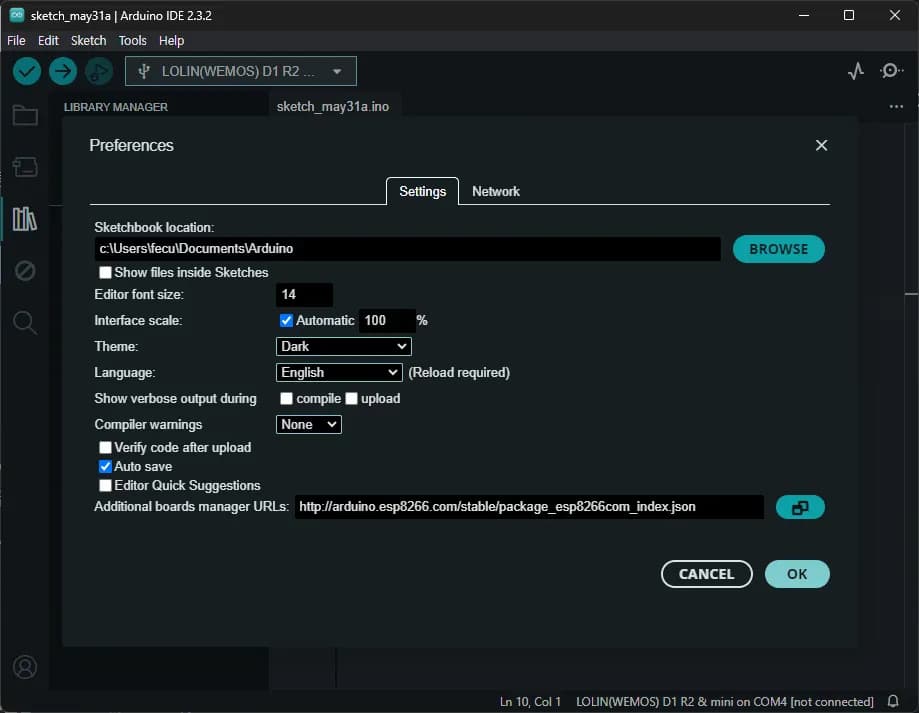Enable Show files inside Sketches
Screen dimensions: 919x713
point(105,272)
